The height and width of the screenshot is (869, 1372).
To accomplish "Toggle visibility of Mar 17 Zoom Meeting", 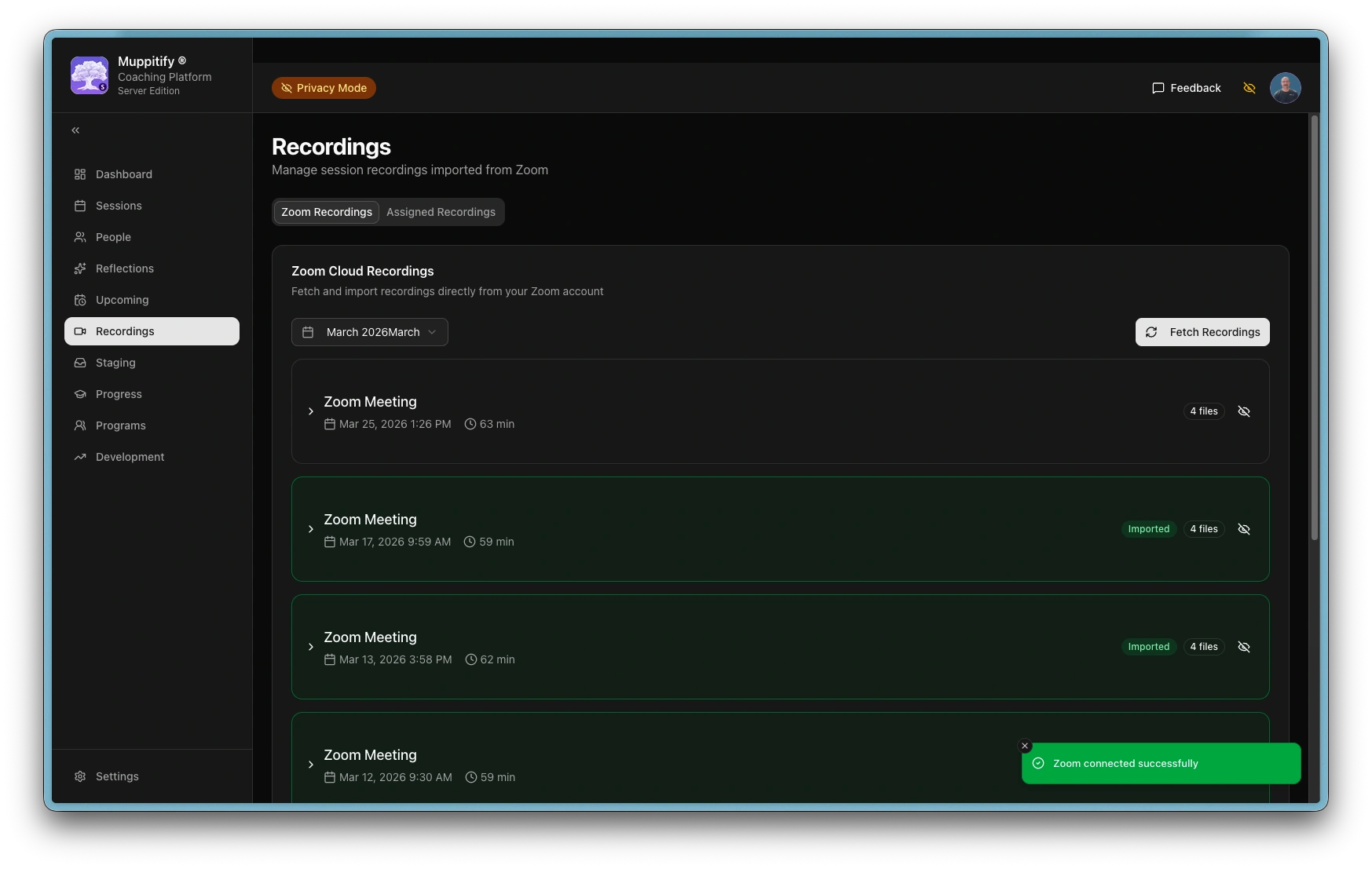I will point(1243,529).
